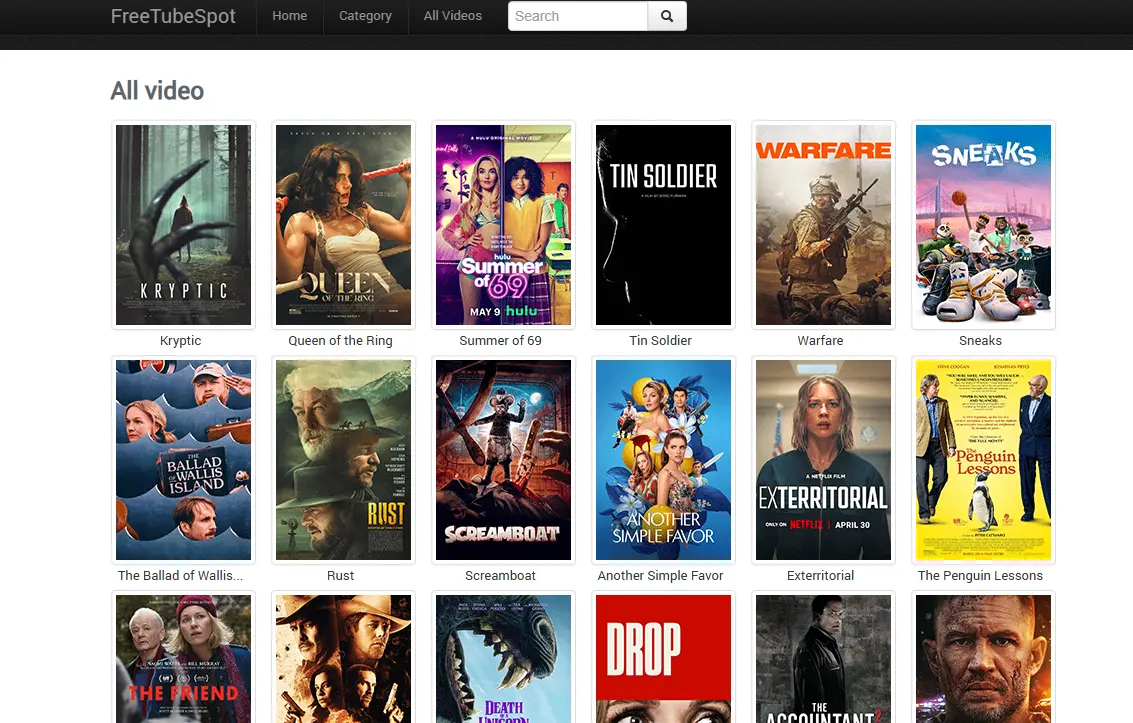Screen dimensions: 1133x723
Task: Open the Category menu item
Action: click(x=366, y=16)
